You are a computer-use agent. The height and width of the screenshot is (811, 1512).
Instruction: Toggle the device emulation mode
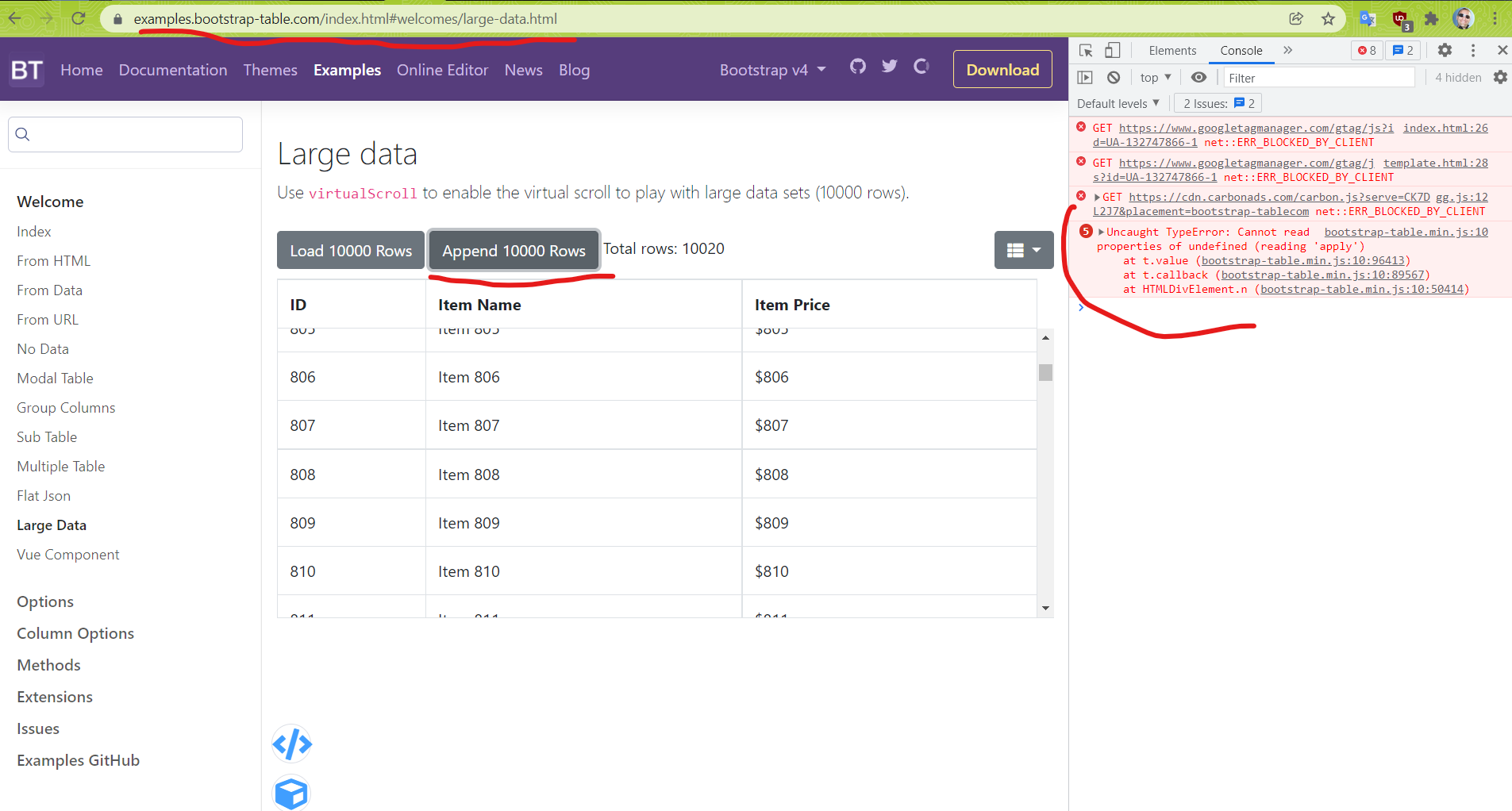coord(1113,49)
